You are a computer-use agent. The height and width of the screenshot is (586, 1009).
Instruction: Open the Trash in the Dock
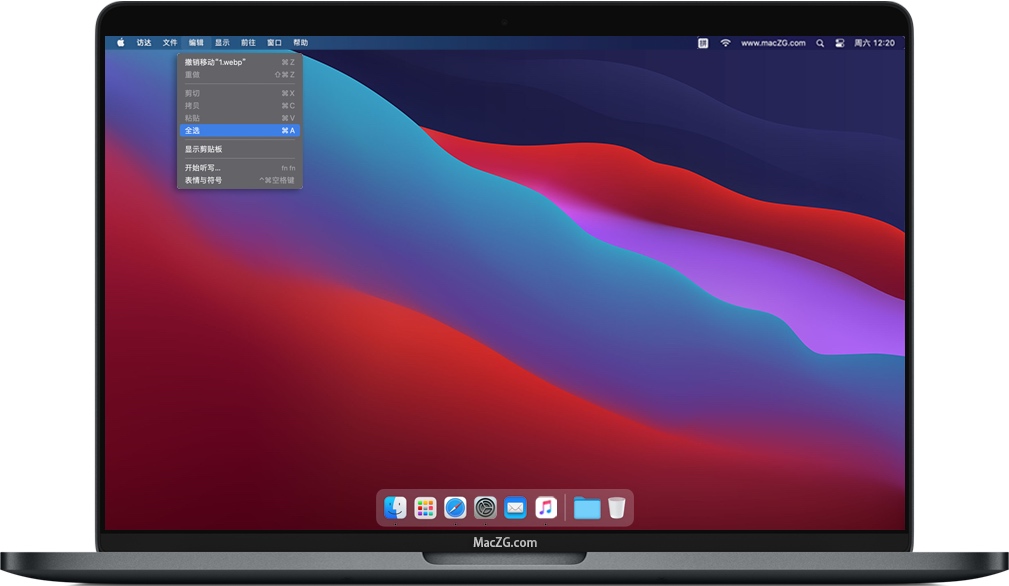[616, 508]
